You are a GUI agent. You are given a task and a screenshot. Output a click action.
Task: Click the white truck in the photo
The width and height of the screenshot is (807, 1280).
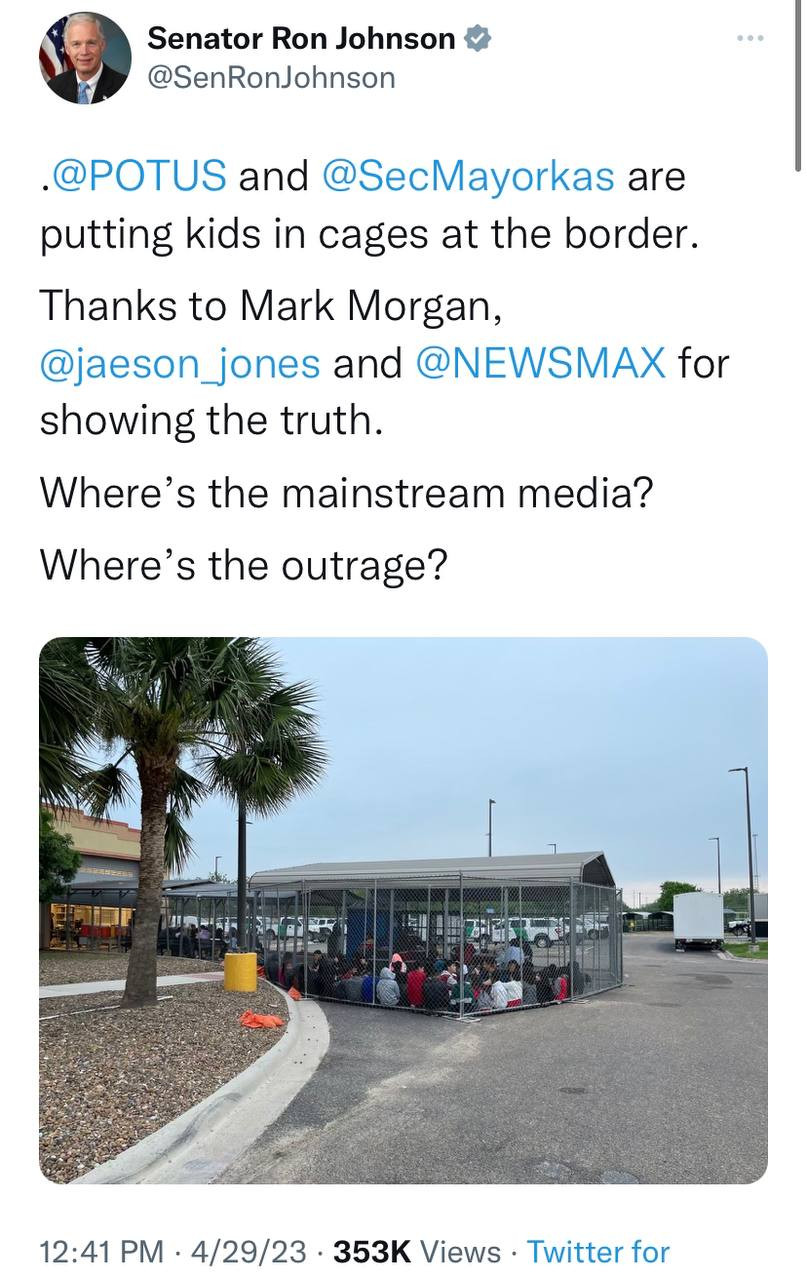point(698,920)
